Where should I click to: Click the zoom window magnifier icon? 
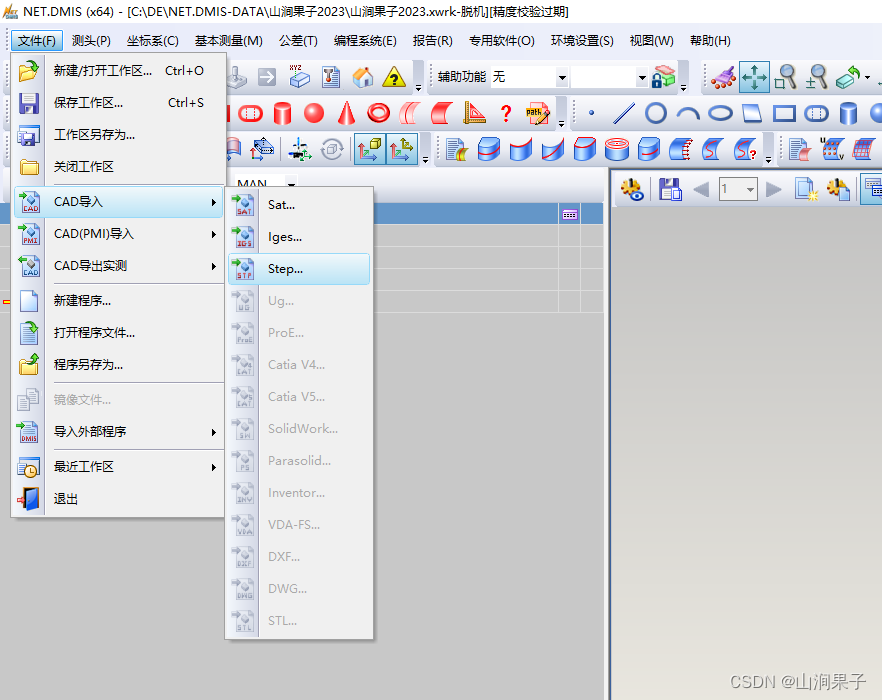click(x=785, y=77)
